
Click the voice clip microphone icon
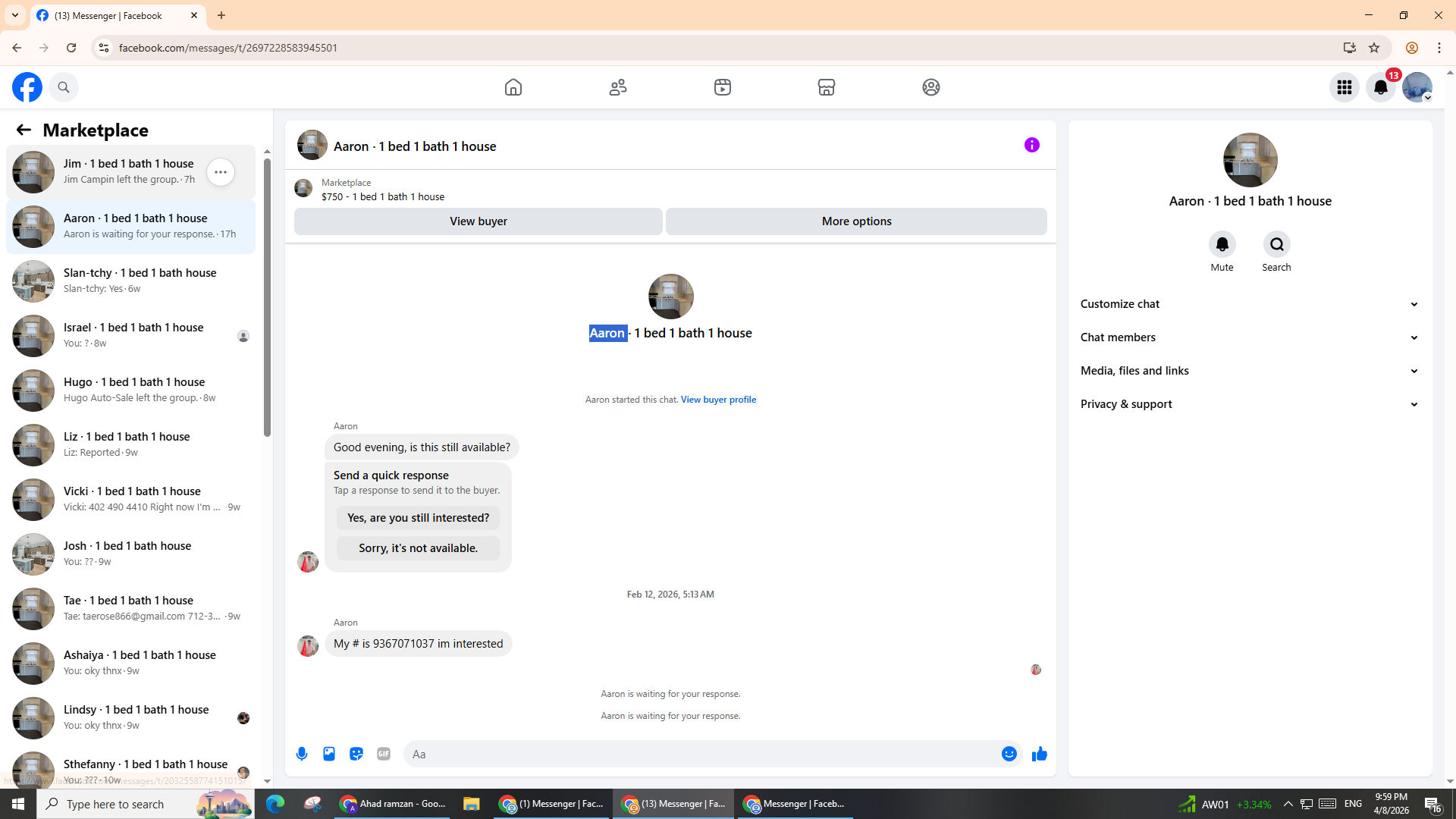[302, 754]
